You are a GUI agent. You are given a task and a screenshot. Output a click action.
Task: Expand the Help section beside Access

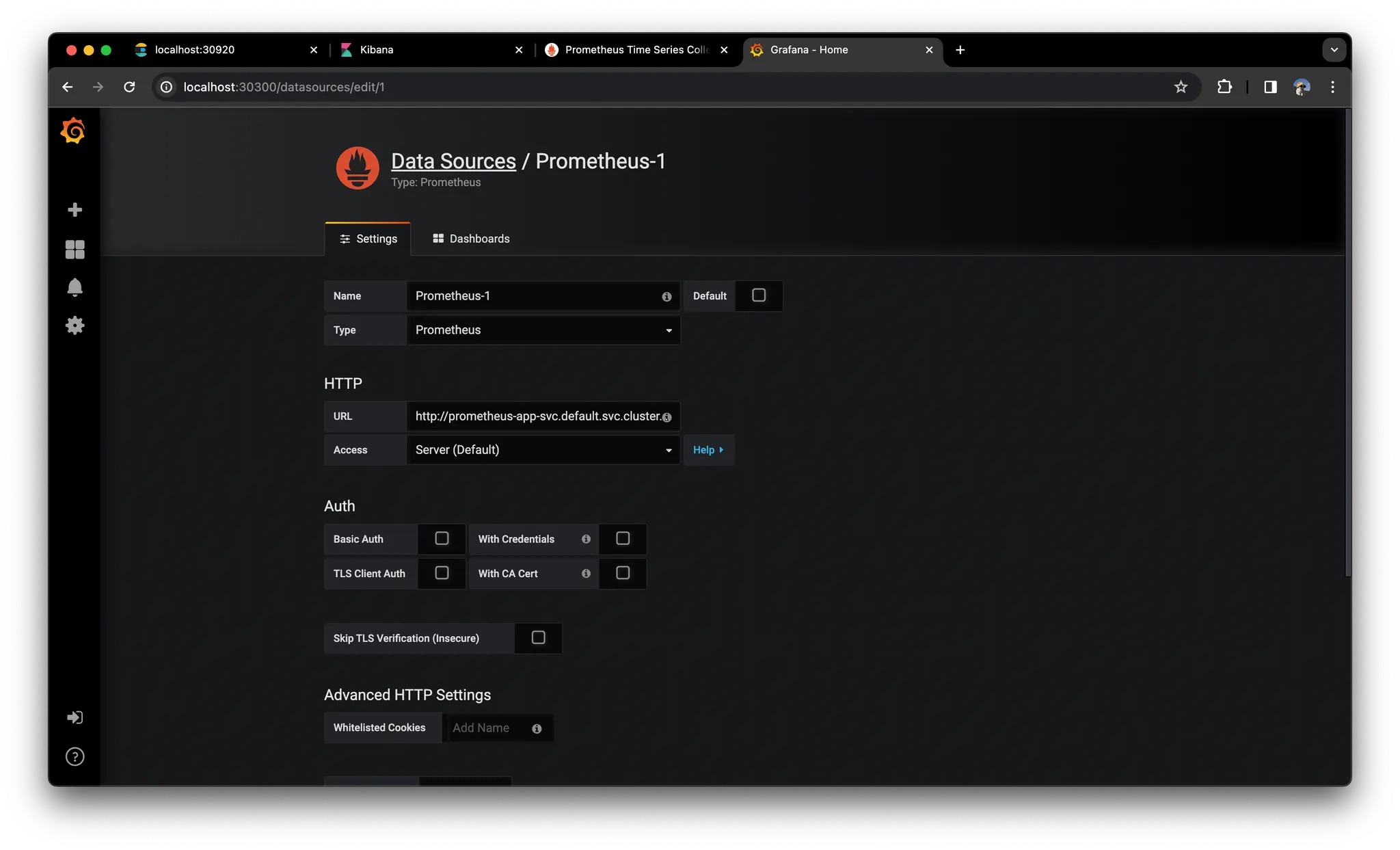point(708,450)
